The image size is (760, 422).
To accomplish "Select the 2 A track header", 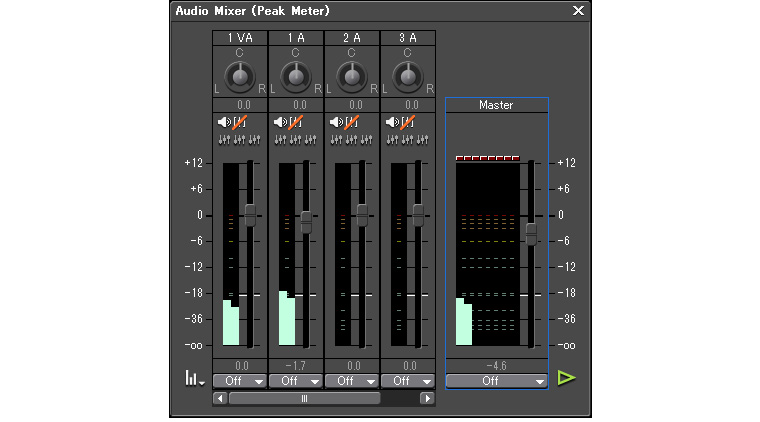I will pyautogui.click(x=351, y=38).
